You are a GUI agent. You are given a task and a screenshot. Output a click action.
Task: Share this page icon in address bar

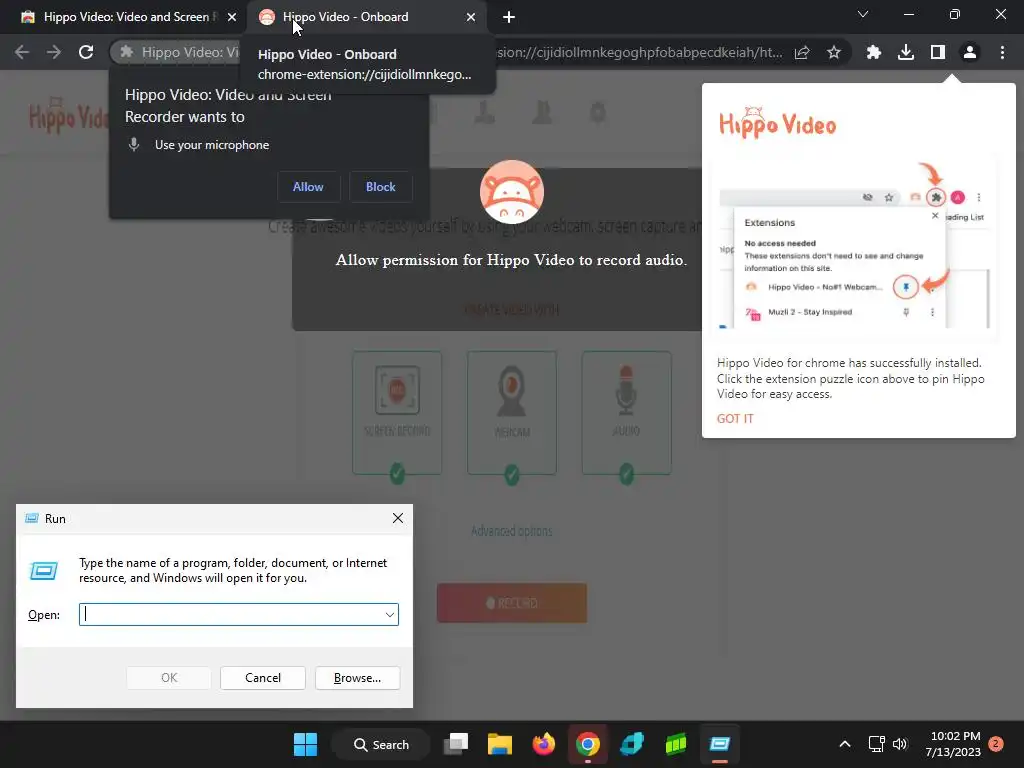(x=802, y=52)
